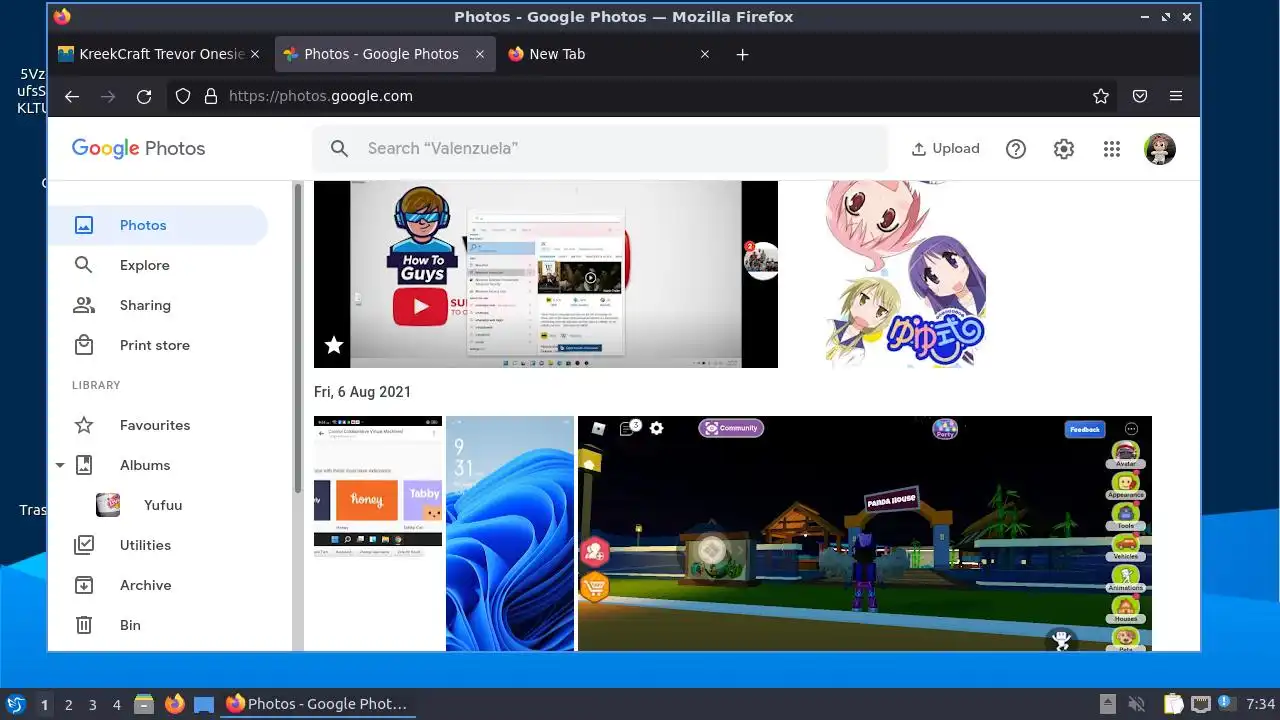Open the Save to Pocket icon
The height and width of the screenshot is (720, 1280).
1140,96
